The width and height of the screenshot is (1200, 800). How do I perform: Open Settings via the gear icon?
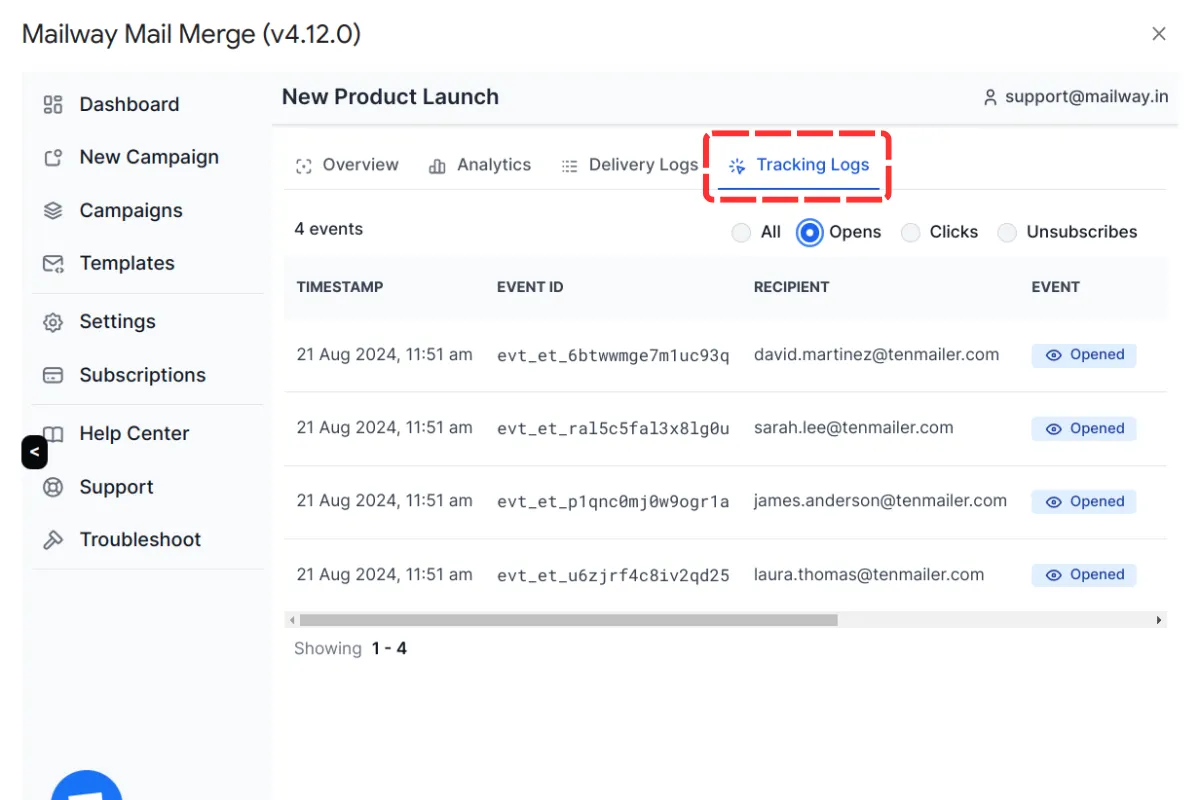click(53, 322)
